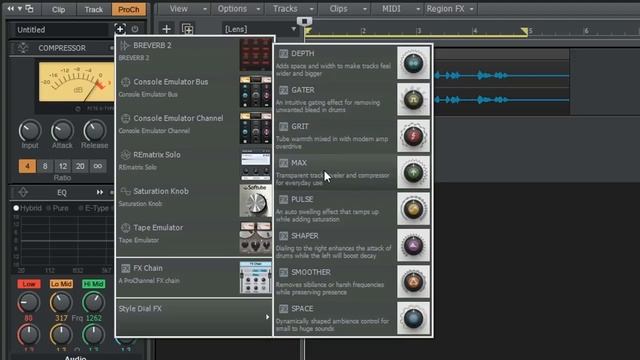Toggle ProChannel power button
Screen dimensions: 640x360
click(135, 29)
